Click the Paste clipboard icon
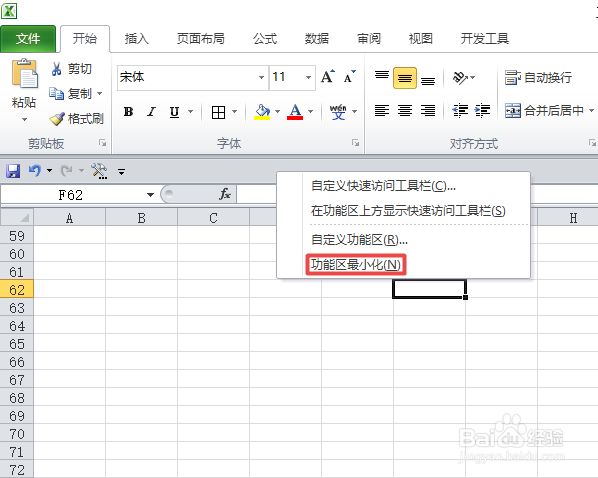598x478 pixels. [25, 73]
